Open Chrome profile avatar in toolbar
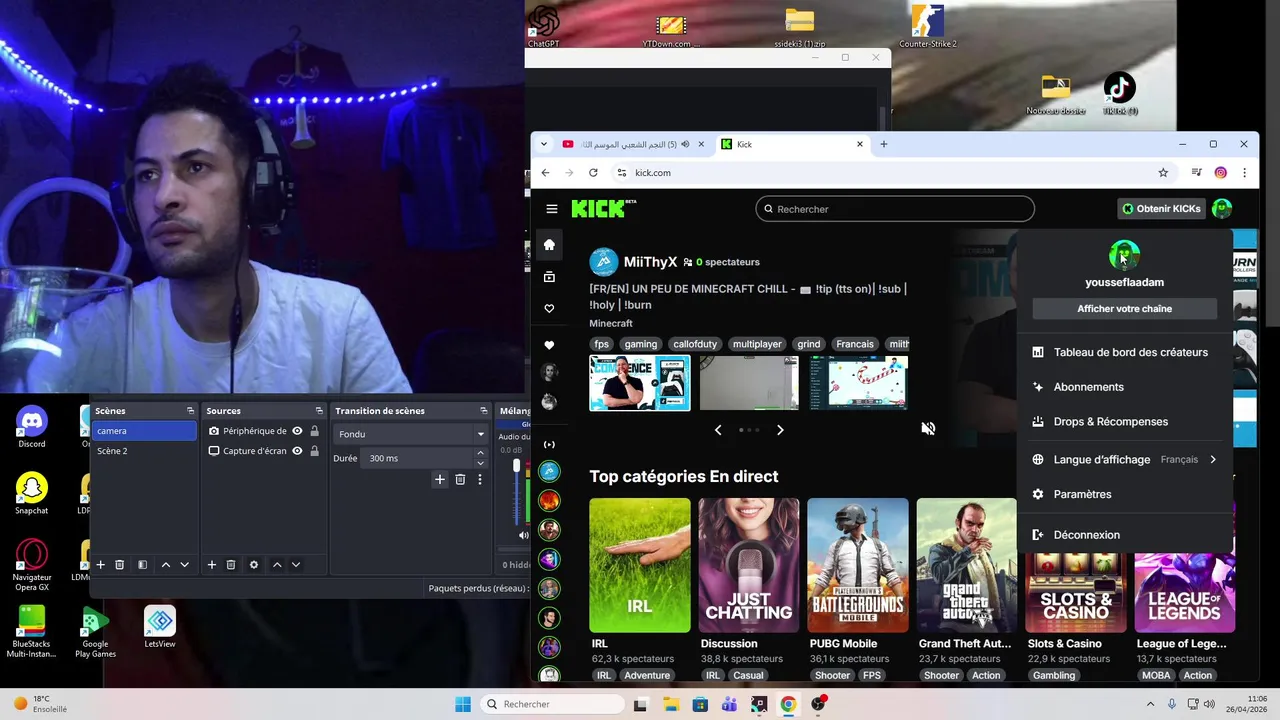 coord(1220,173)
